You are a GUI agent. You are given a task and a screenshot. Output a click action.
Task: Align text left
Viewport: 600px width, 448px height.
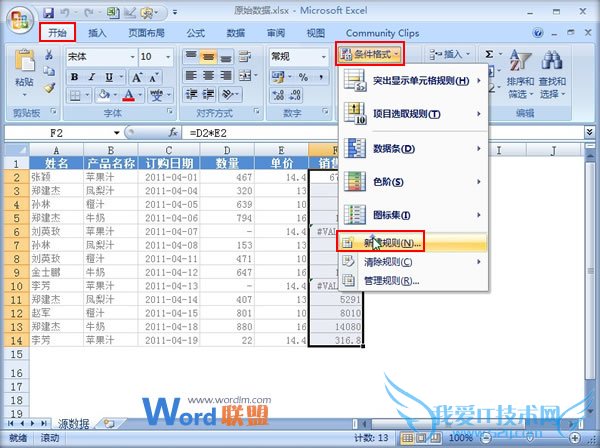tap(191, 75)
